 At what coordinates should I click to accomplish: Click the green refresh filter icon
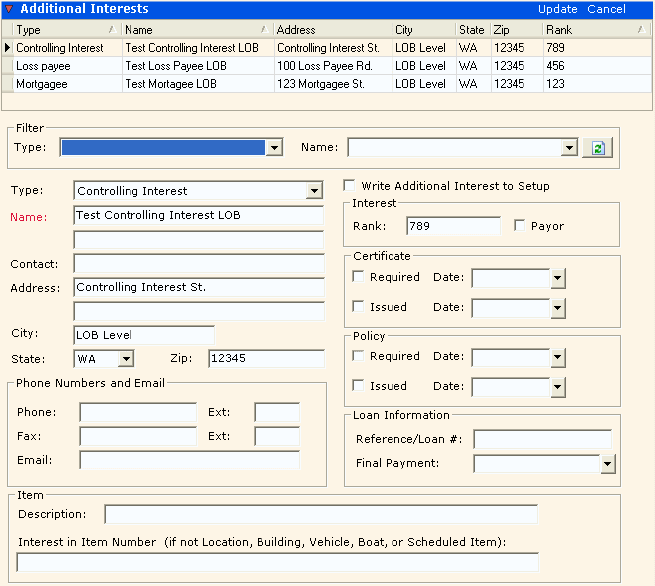point(597,148)
